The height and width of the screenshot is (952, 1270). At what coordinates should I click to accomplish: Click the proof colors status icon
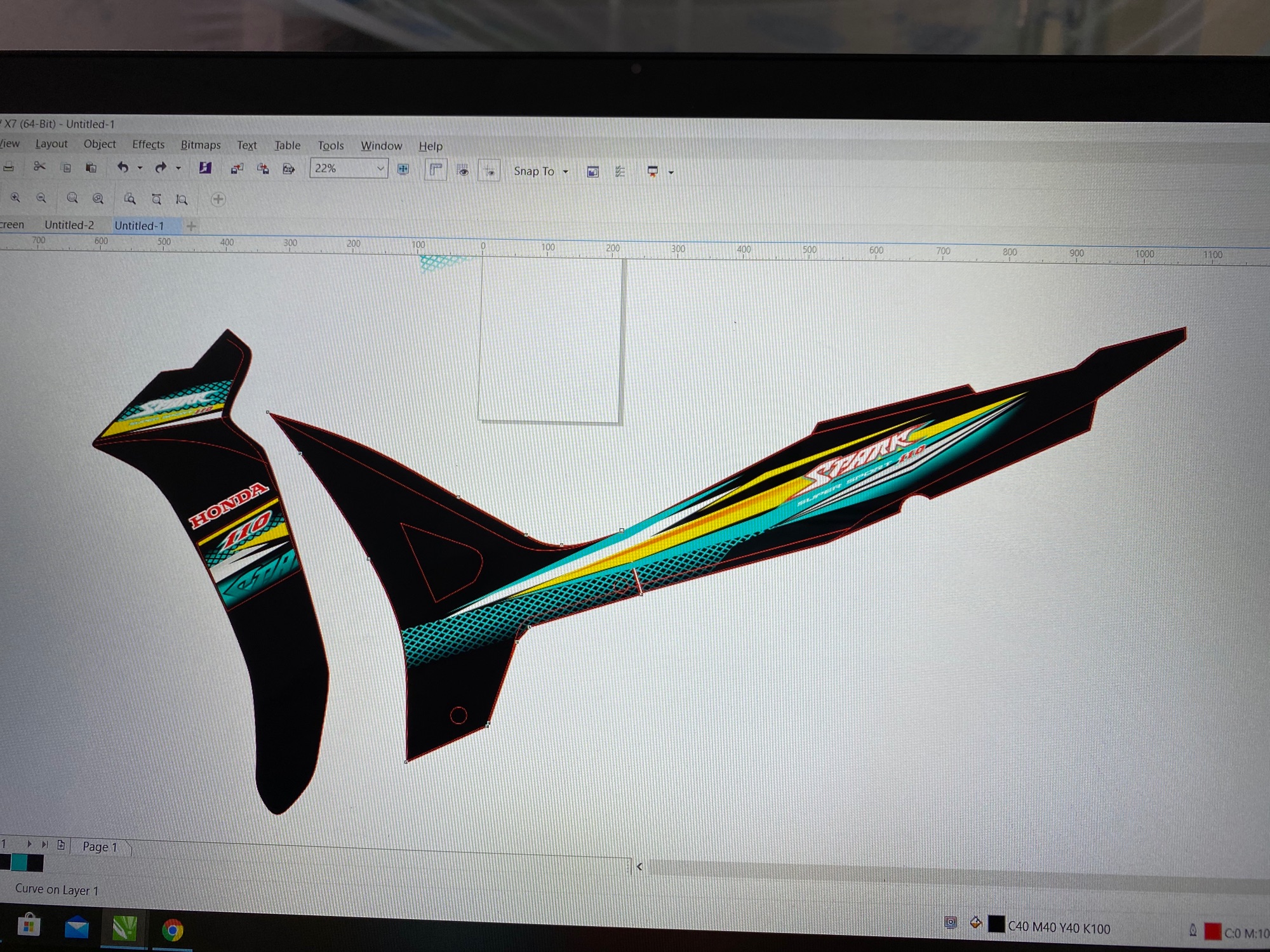(951, 922)
